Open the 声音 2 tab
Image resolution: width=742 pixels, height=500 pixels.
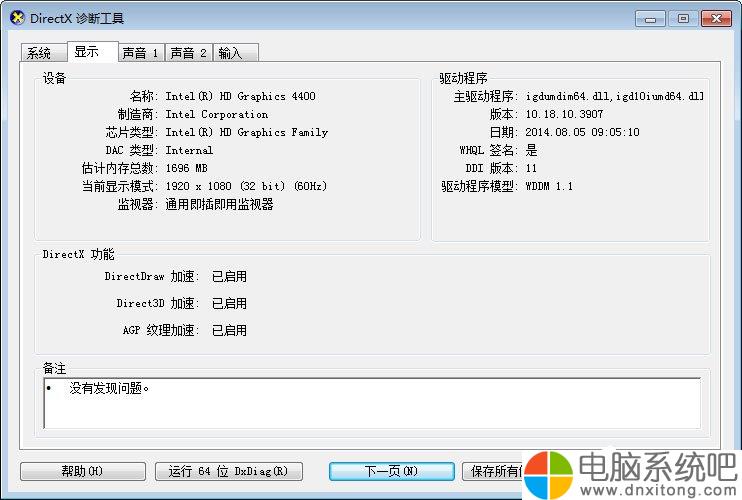[x=188, y=53]
